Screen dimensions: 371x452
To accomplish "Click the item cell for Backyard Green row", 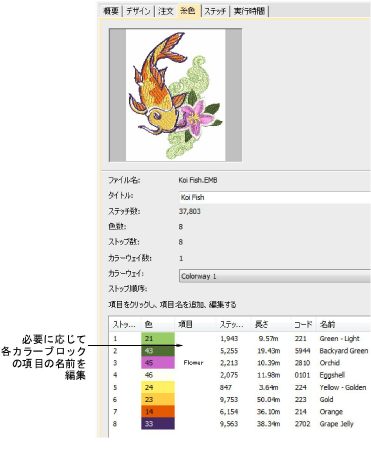I will [x=195, y=351].
